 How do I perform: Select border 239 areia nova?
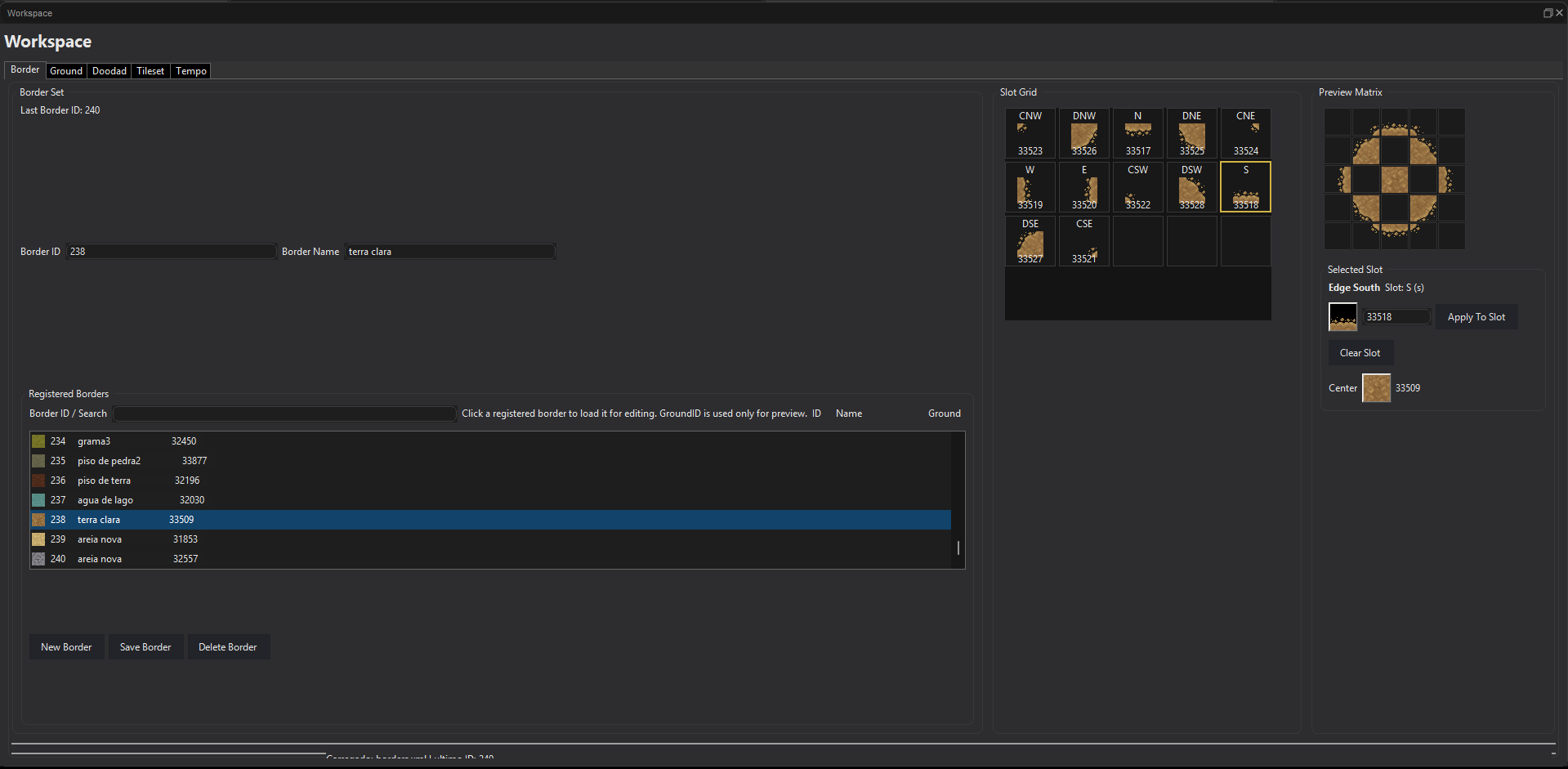[x=490, y=539]
